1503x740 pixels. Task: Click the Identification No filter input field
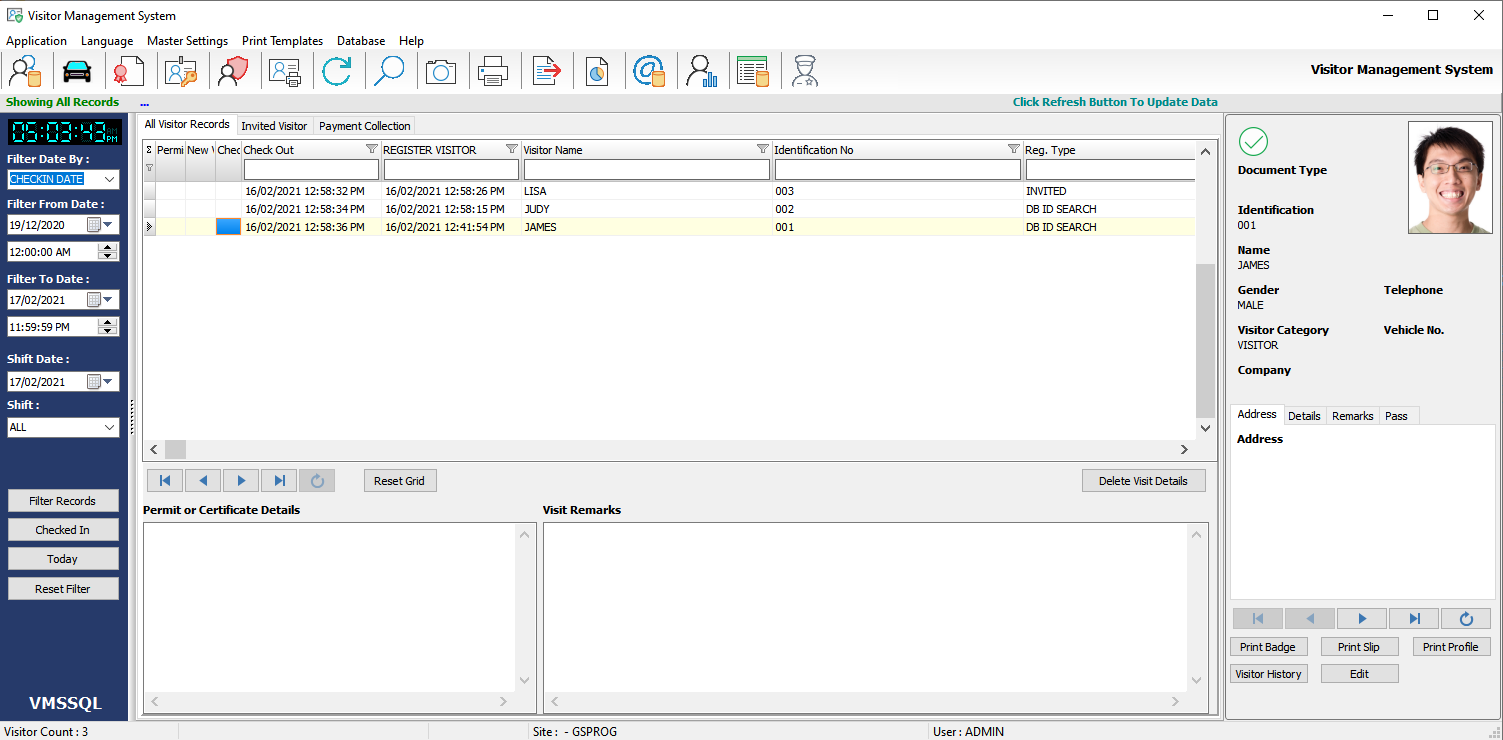(897, 170)
